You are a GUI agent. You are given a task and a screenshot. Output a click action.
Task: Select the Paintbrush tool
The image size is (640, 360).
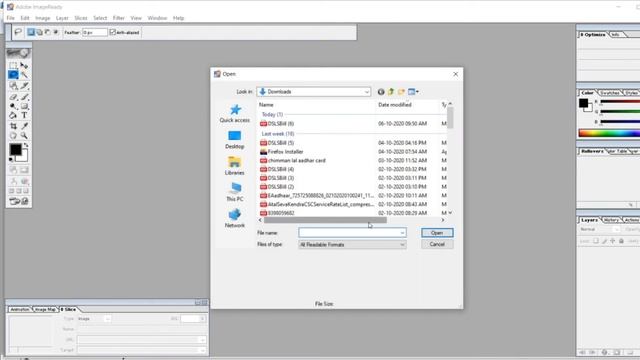(x=24, y=97)
